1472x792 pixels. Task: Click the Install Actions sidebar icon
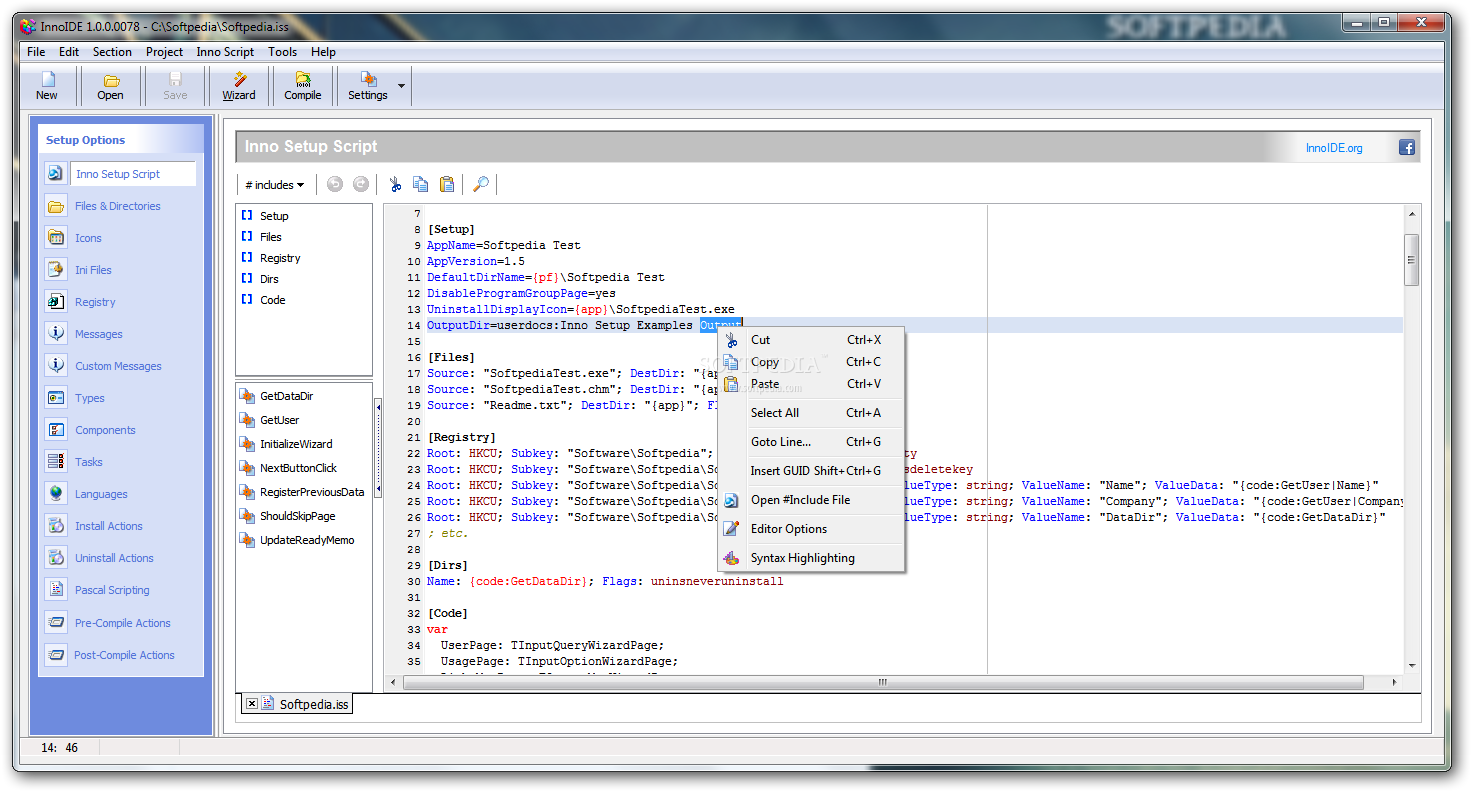pos(56,525)
